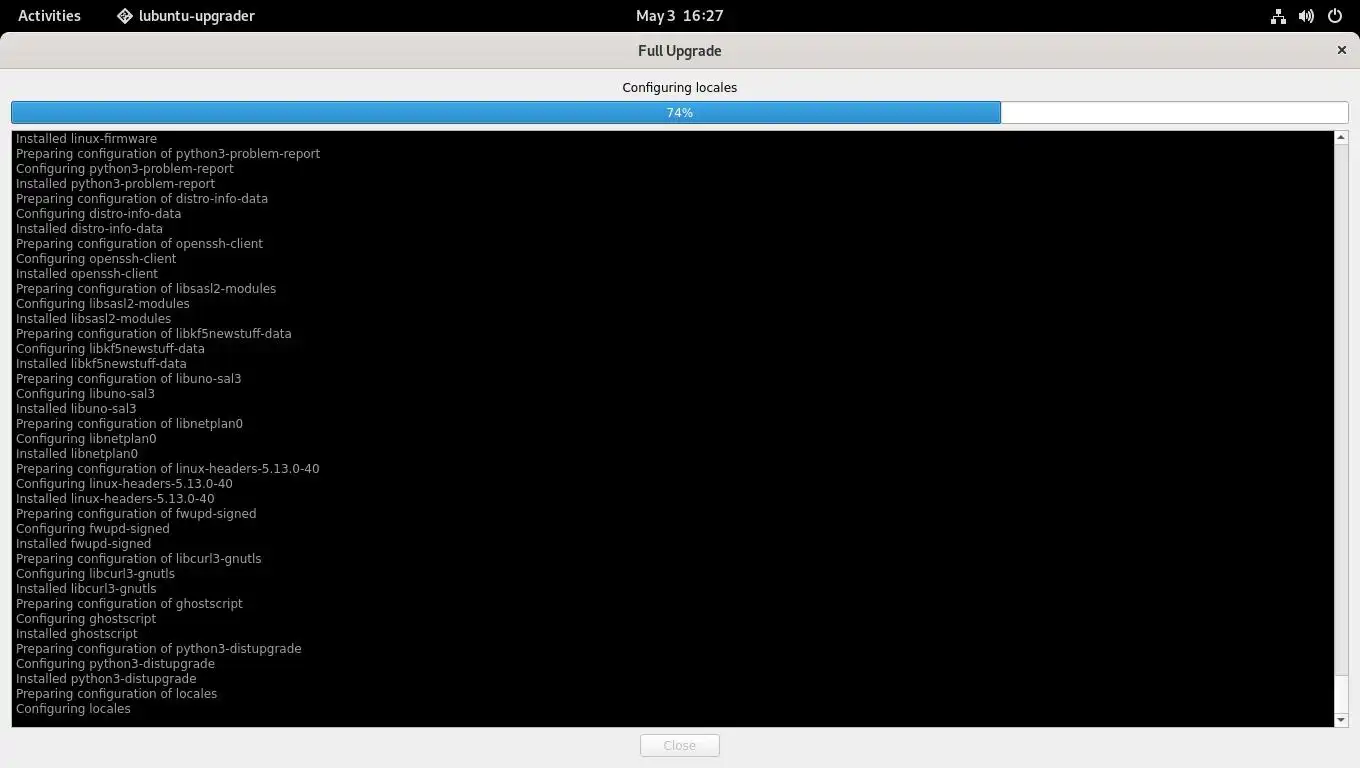Close the Full Upgrade window

click(x=1342, y=50)
